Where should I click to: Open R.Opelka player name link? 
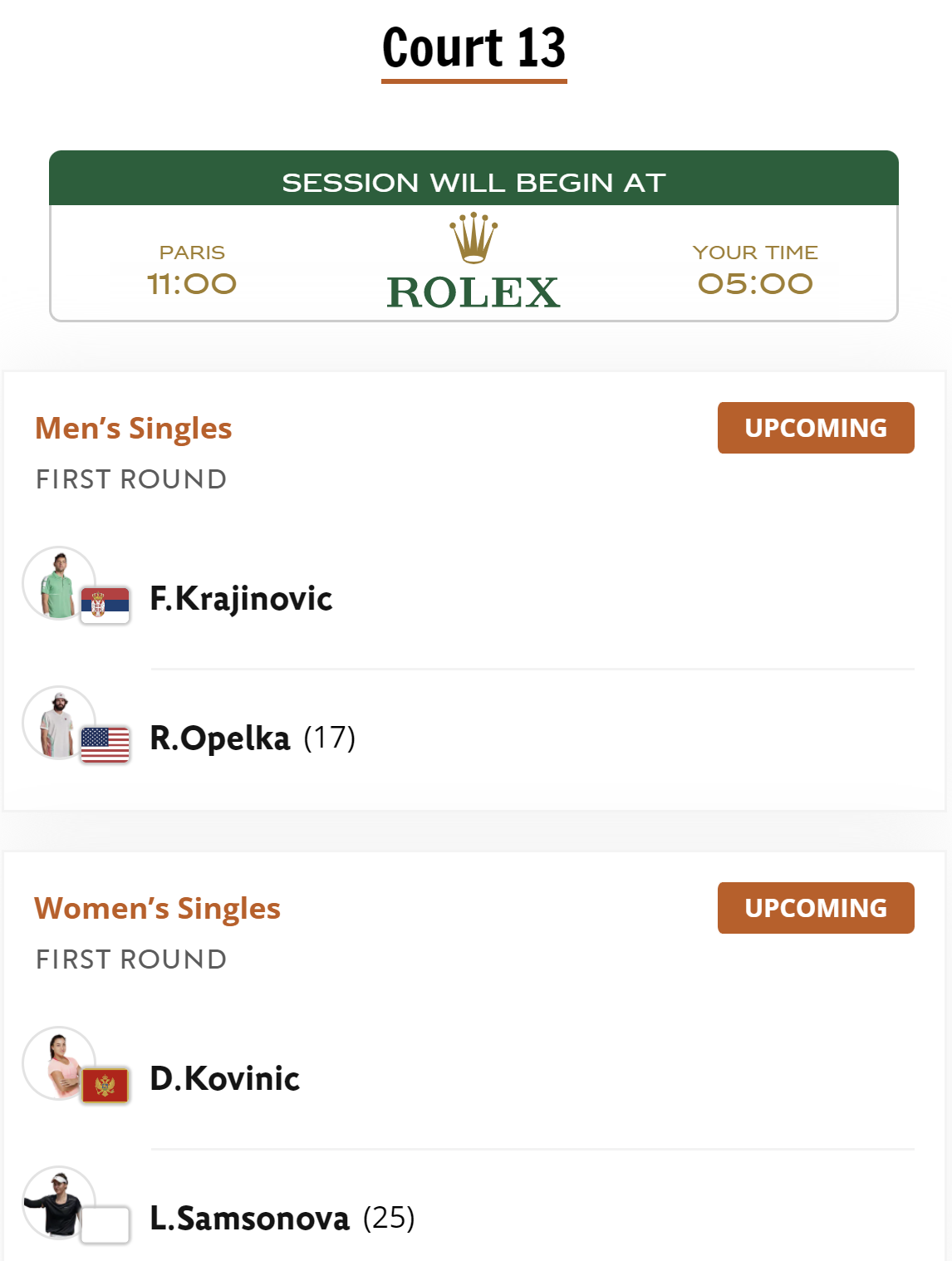tap(220, 738)
